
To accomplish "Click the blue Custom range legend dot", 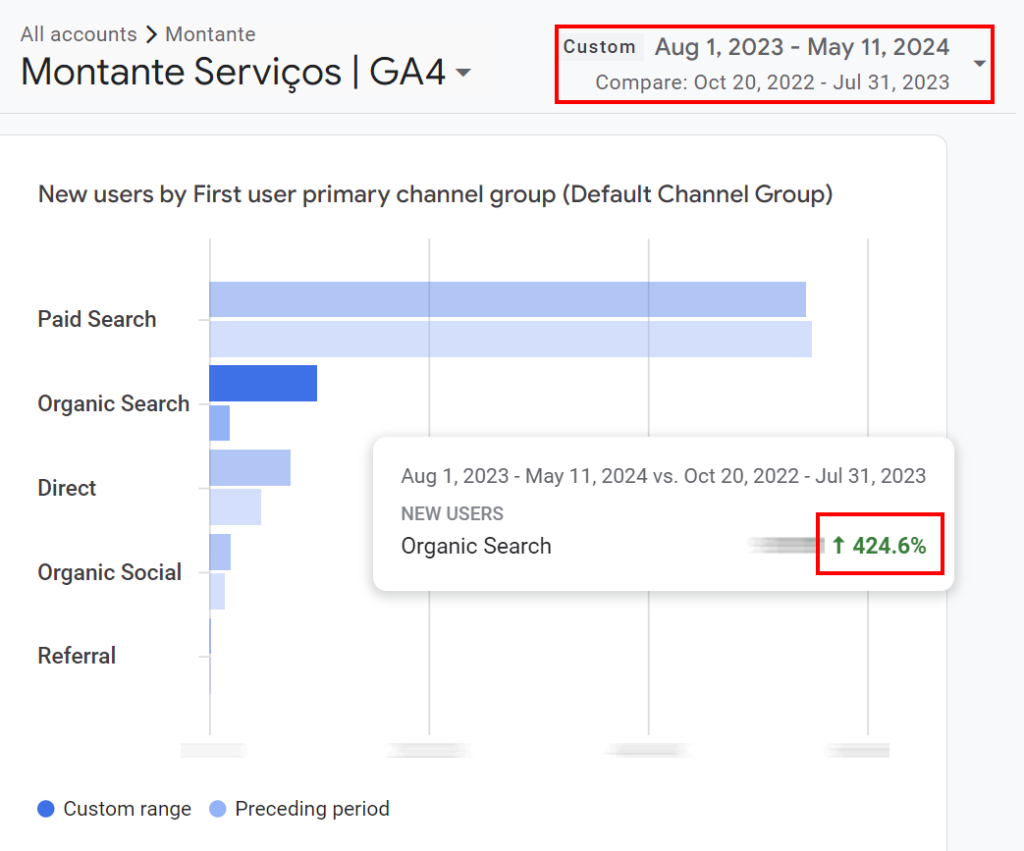I will pyautogui.click(x=46, y=809).
